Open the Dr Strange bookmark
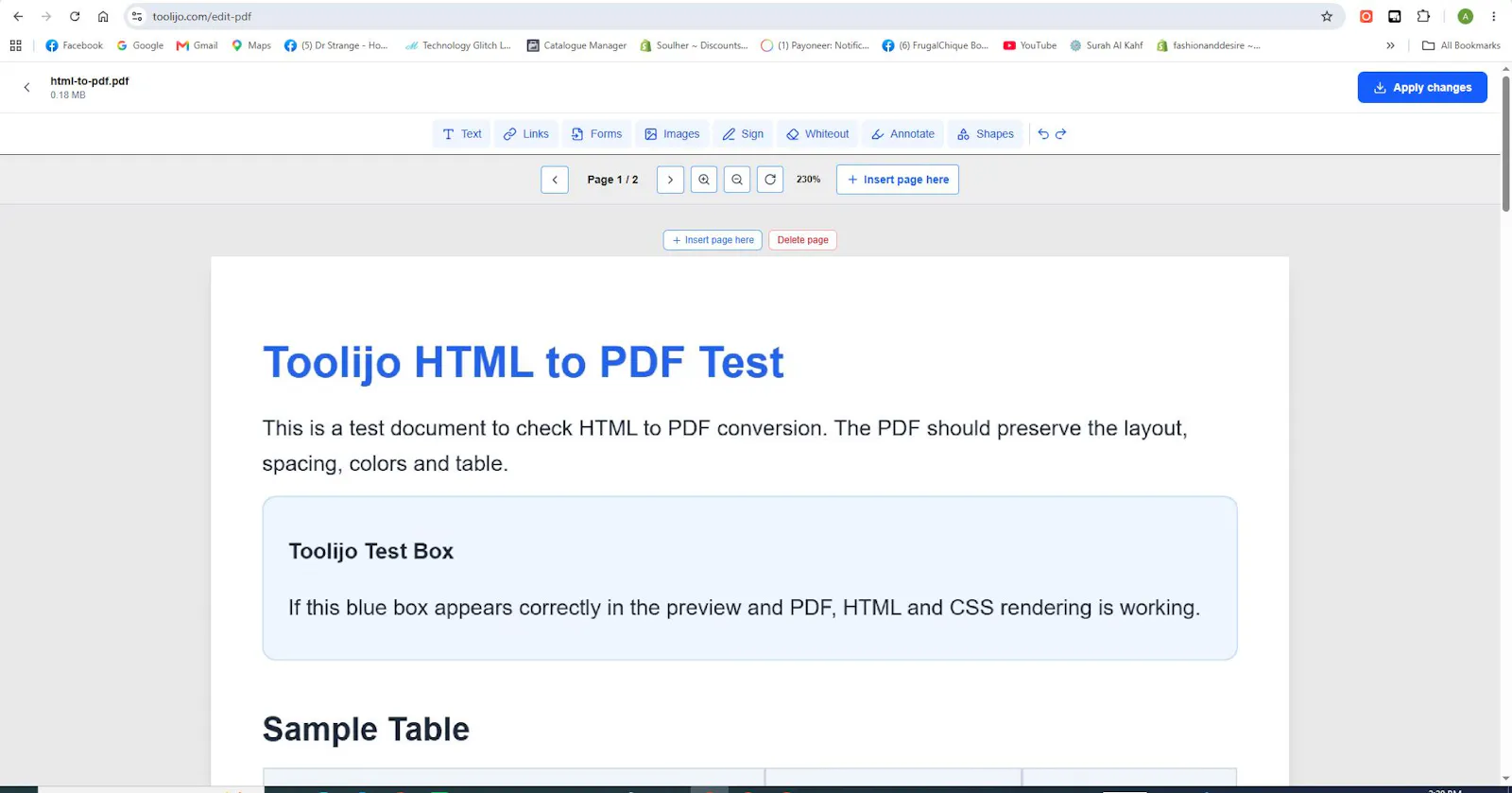 tap(336, 45)
